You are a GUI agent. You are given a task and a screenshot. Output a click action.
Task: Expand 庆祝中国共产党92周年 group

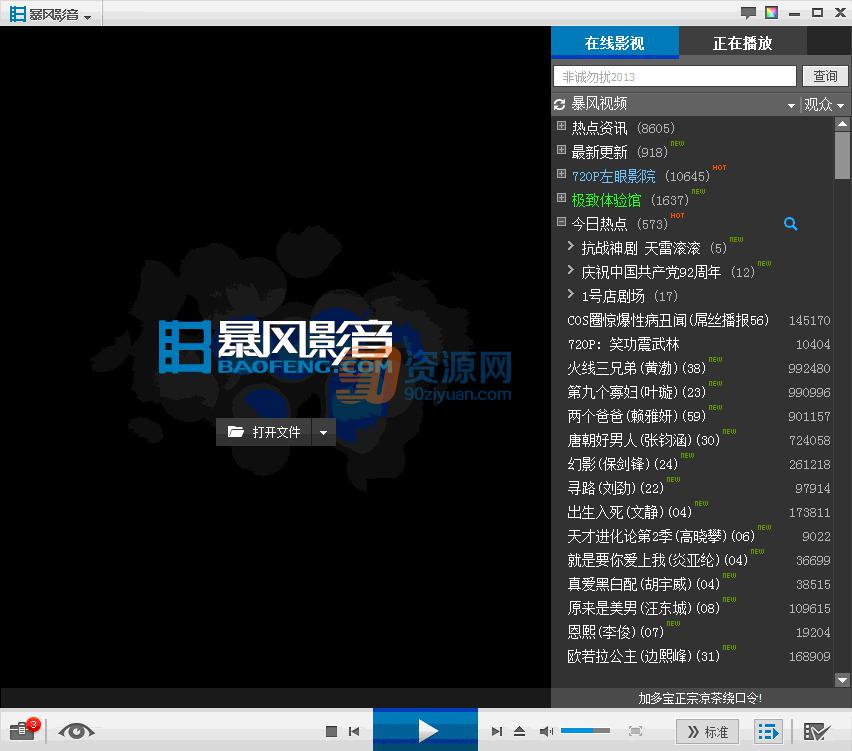click(x=571, y=270)
